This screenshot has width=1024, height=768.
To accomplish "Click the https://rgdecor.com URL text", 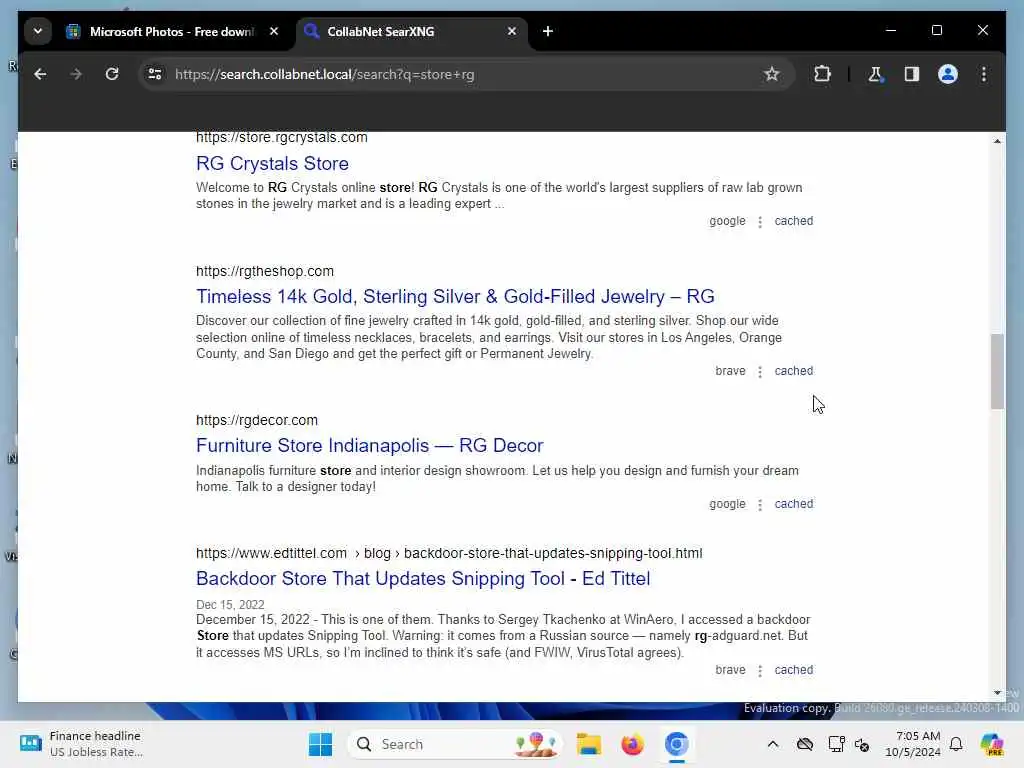I will pos(257,420).
